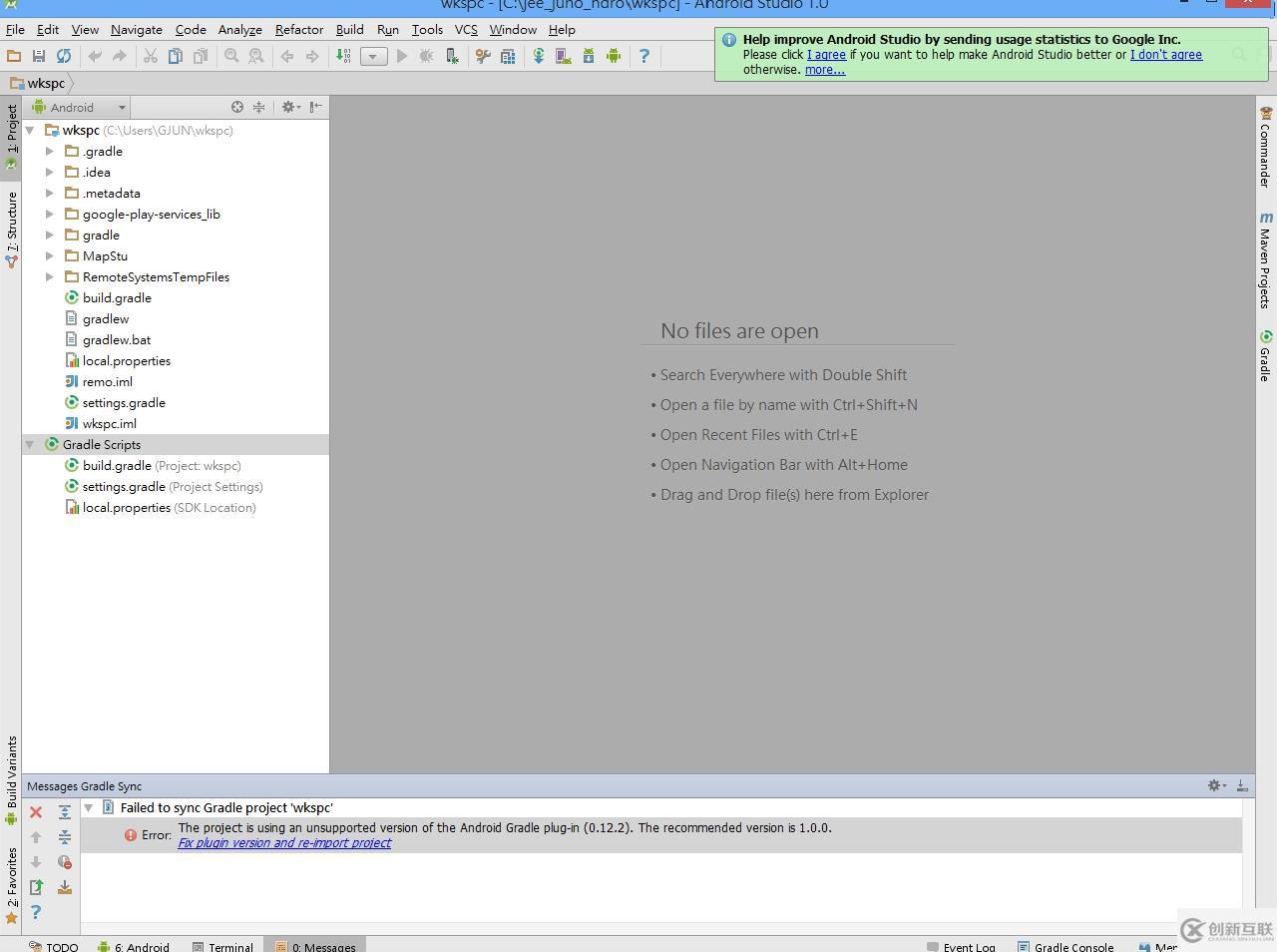Open the Event Log tab

point(961,946)
